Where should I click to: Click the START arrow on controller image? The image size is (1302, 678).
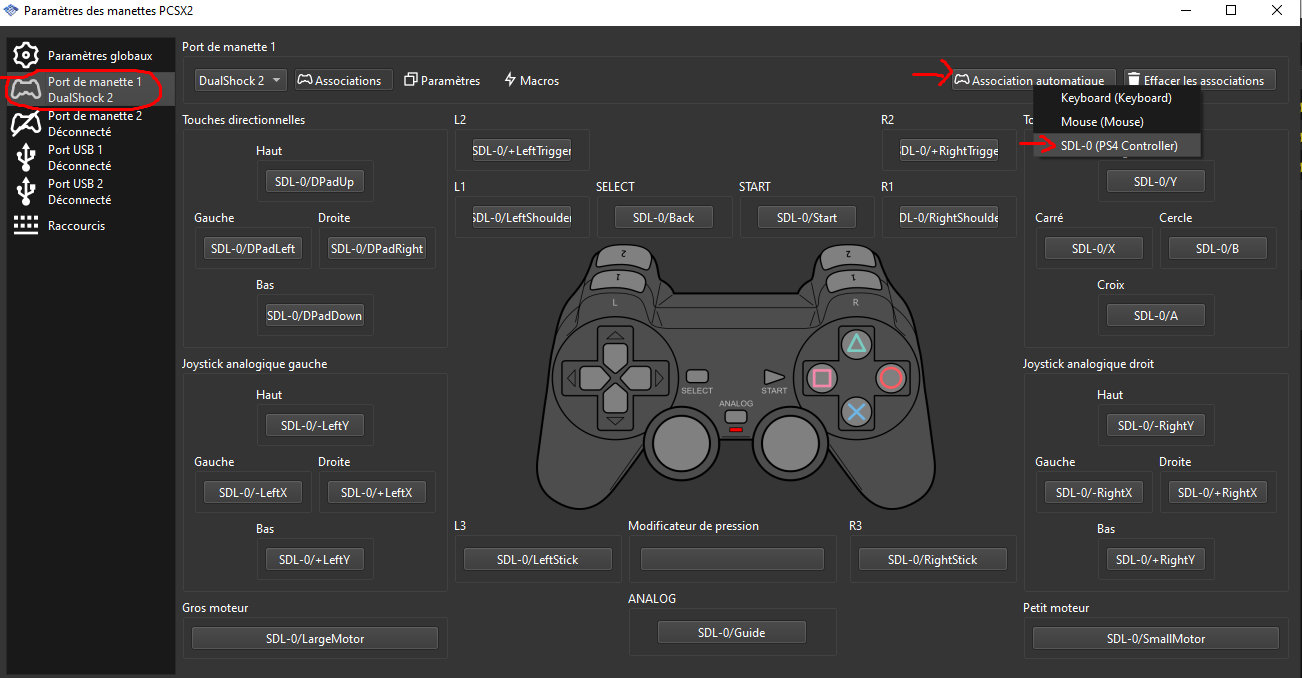tap(774, 376)
